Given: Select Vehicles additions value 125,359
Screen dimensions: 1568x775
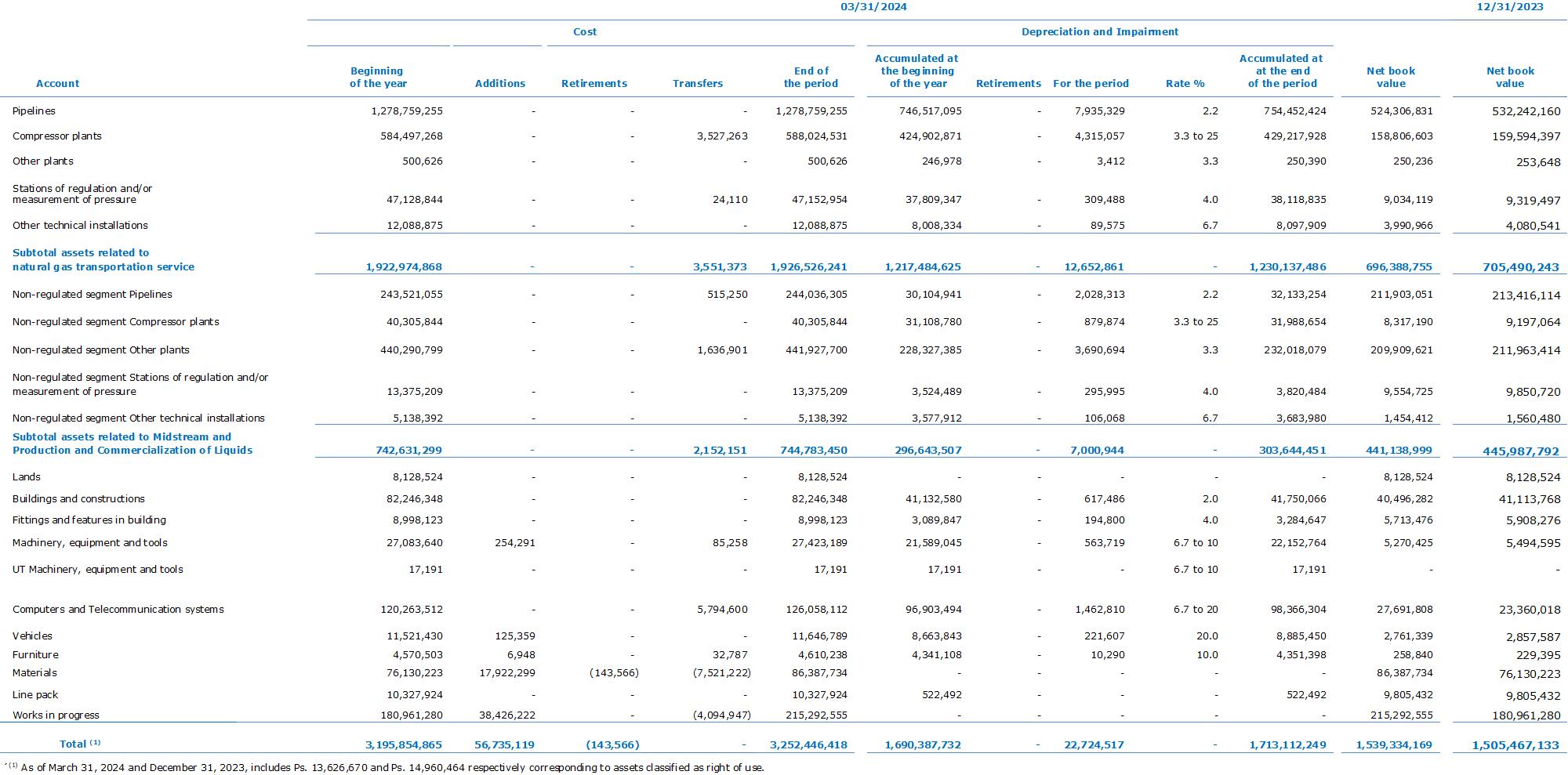Looking at the screenshot, I should (515, 636).
